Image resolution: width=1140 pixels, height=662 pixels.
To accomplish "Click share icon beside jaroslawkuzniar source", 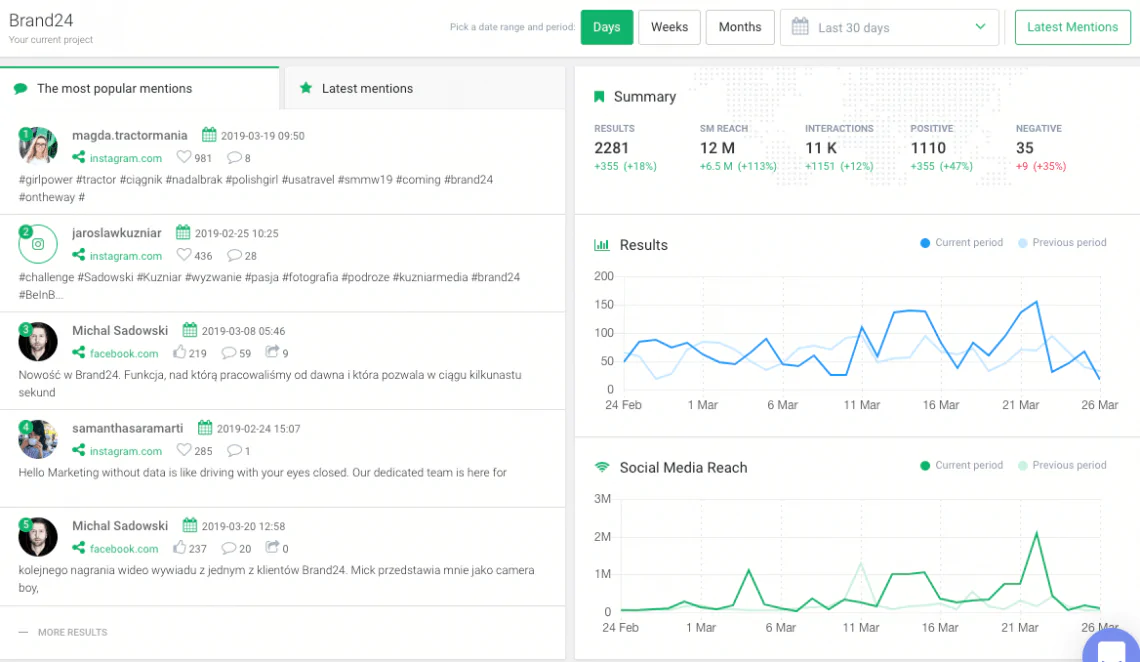I will [x=79, y=255].
